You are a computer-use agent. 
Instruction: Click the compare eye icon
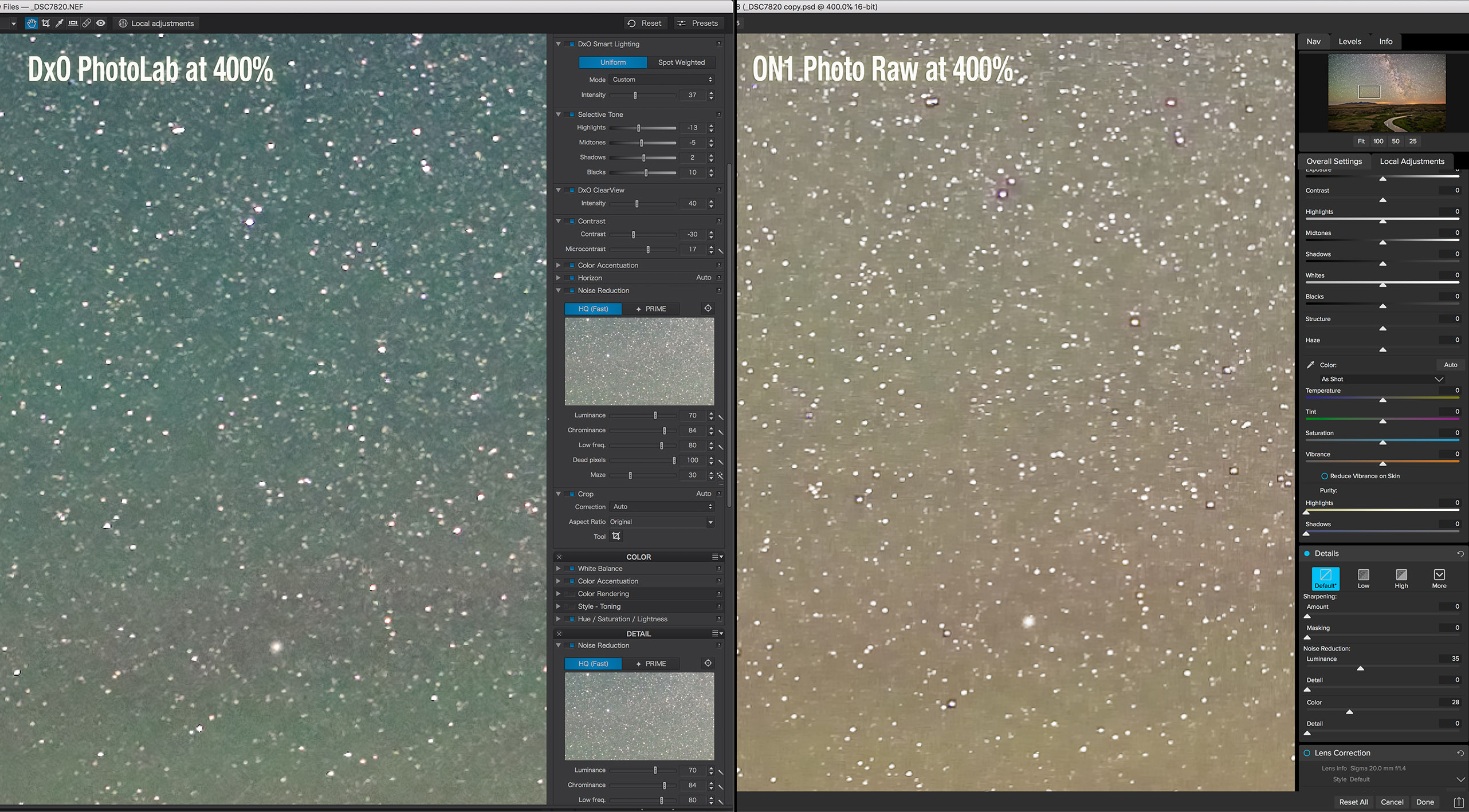[x=101, y=23]
